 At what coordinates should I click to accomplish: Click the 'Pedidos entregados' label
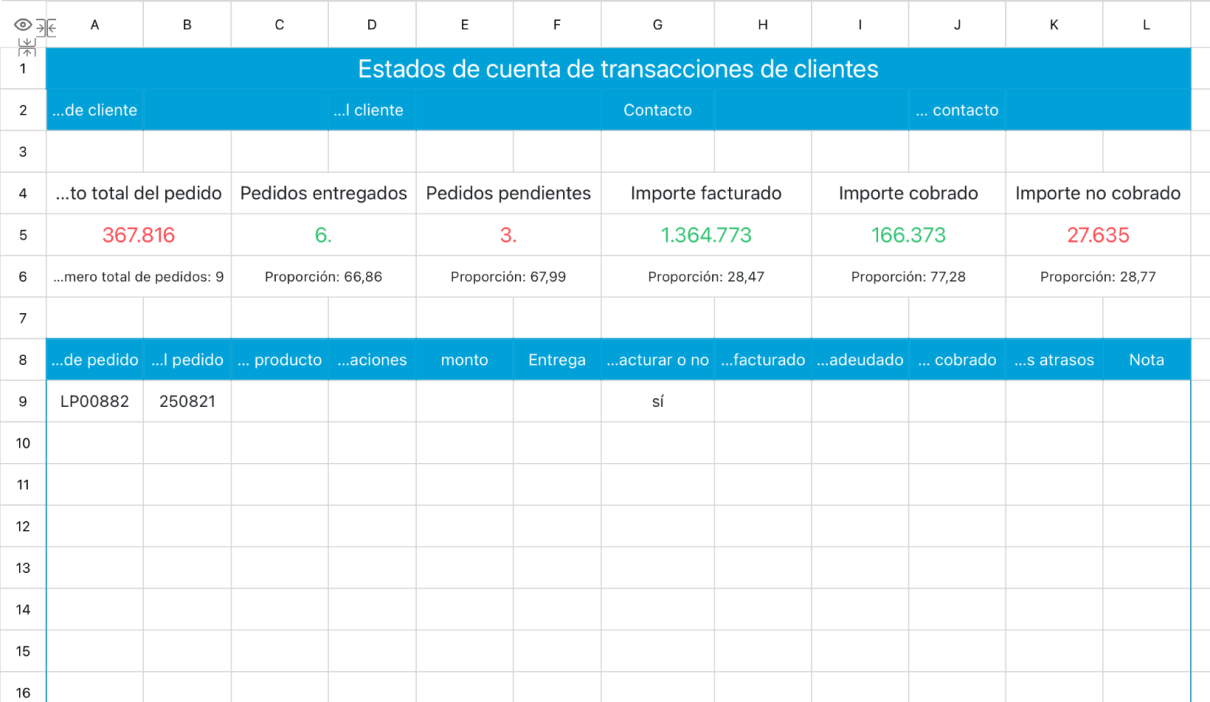324,193
